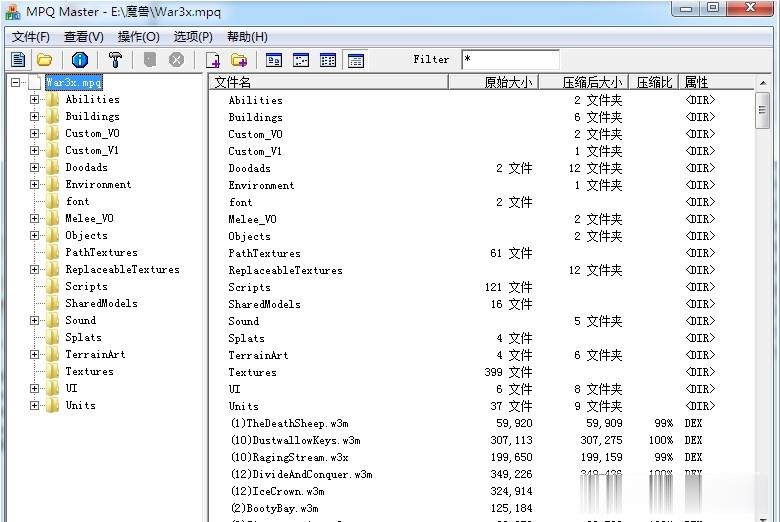
Task: Select (12)DivideAndConquer.w3m in file list
Action: point(301,474)
